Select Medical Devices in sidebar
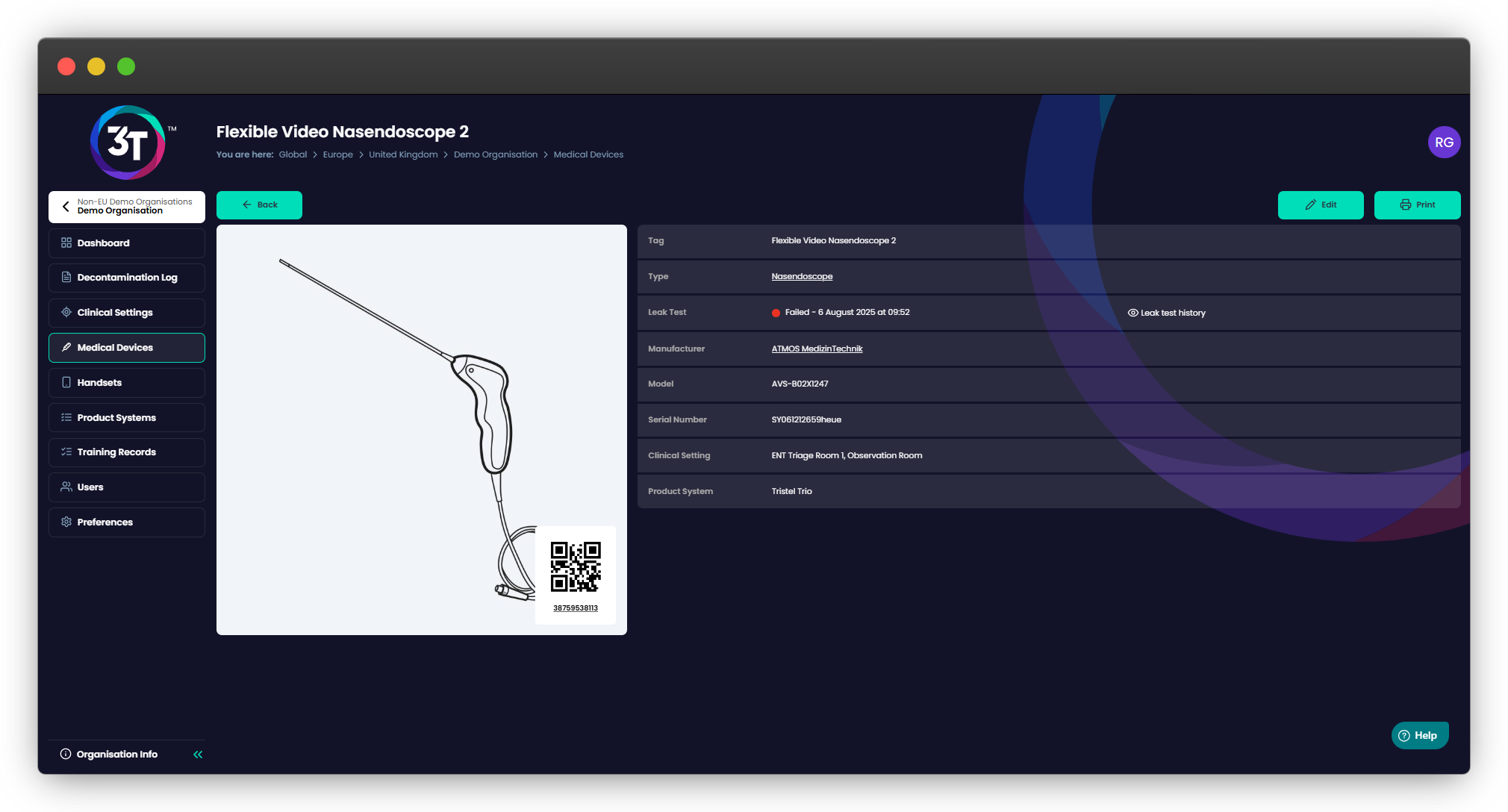Screen dimensions: 1508x812 (127, 348)
